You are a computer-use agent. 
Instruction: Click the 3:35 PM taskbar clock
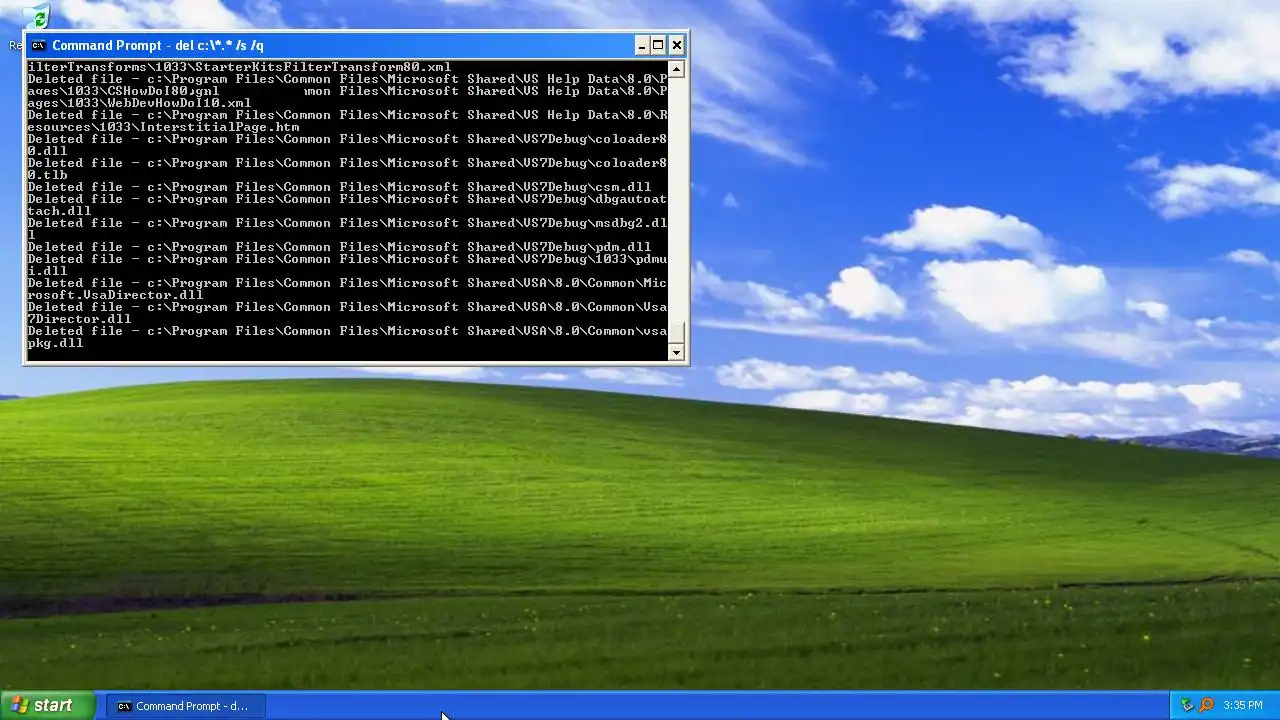pos(1242,706)
